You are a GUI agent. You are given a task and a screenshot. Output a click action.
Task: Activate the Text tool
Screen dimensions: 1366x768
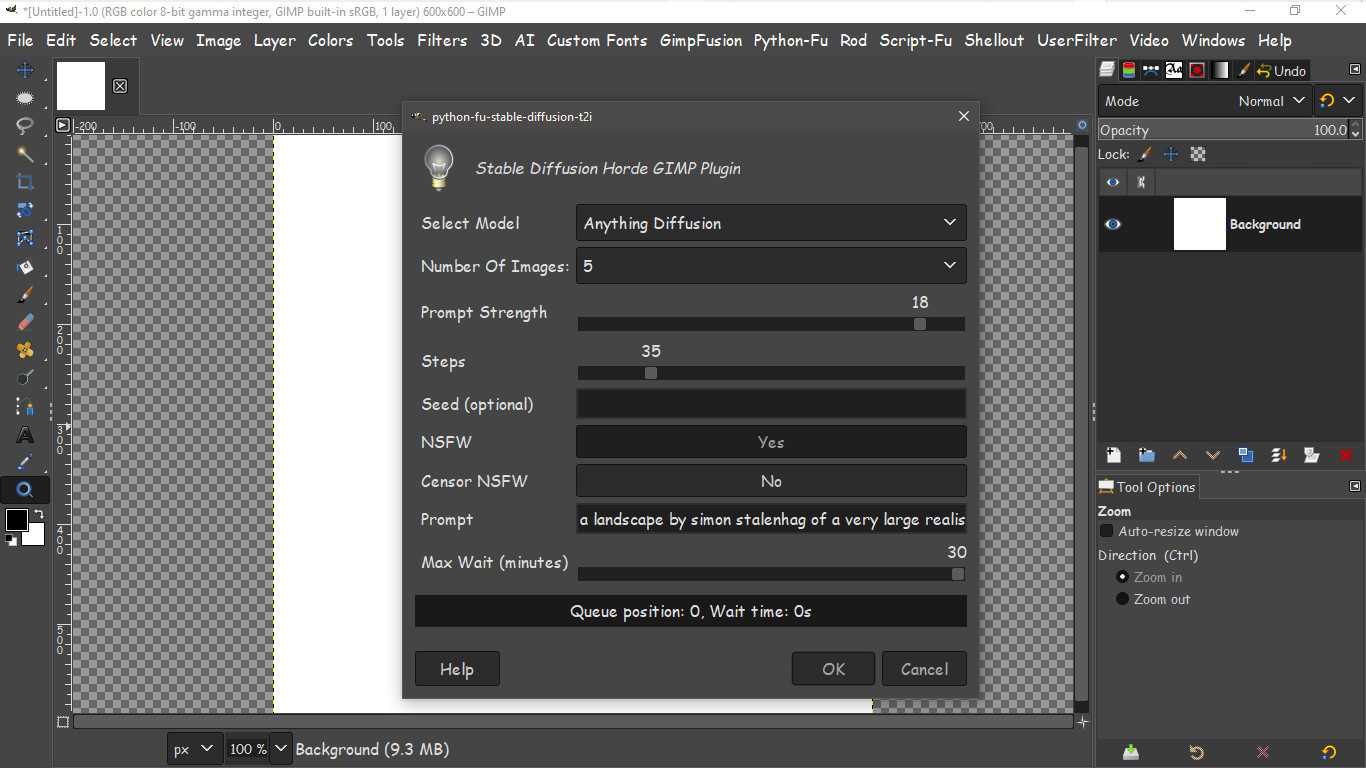(25, 434)
